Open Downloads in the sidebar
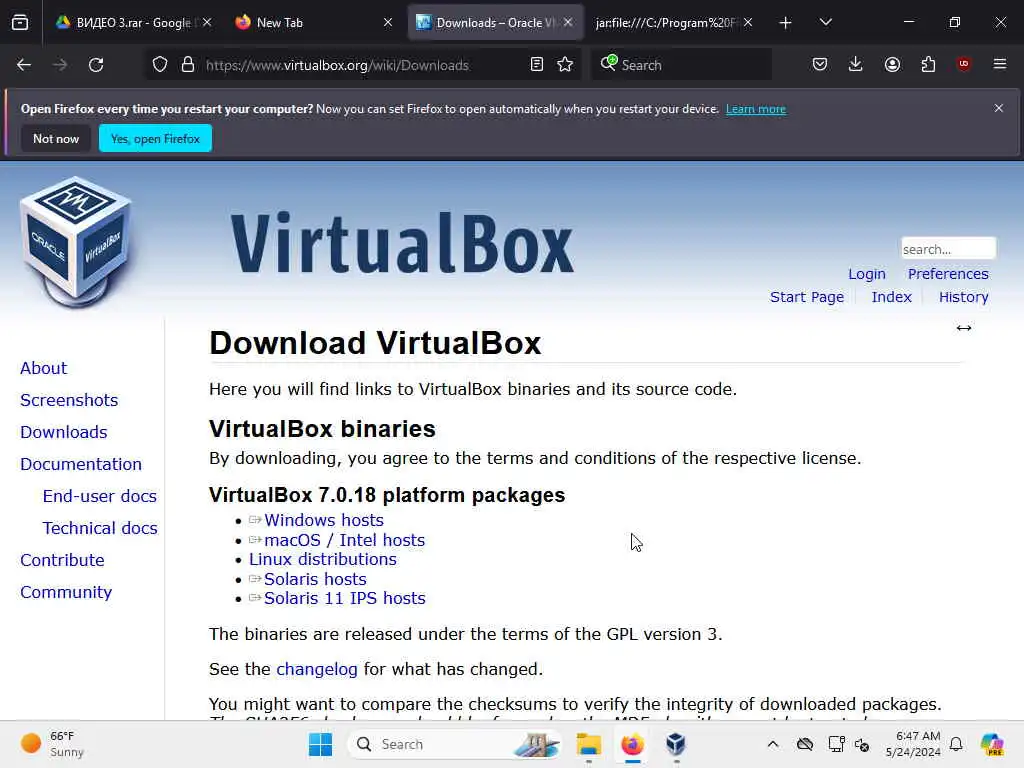1024x768 pixels. pyautogui.click(x=63, y=432)
